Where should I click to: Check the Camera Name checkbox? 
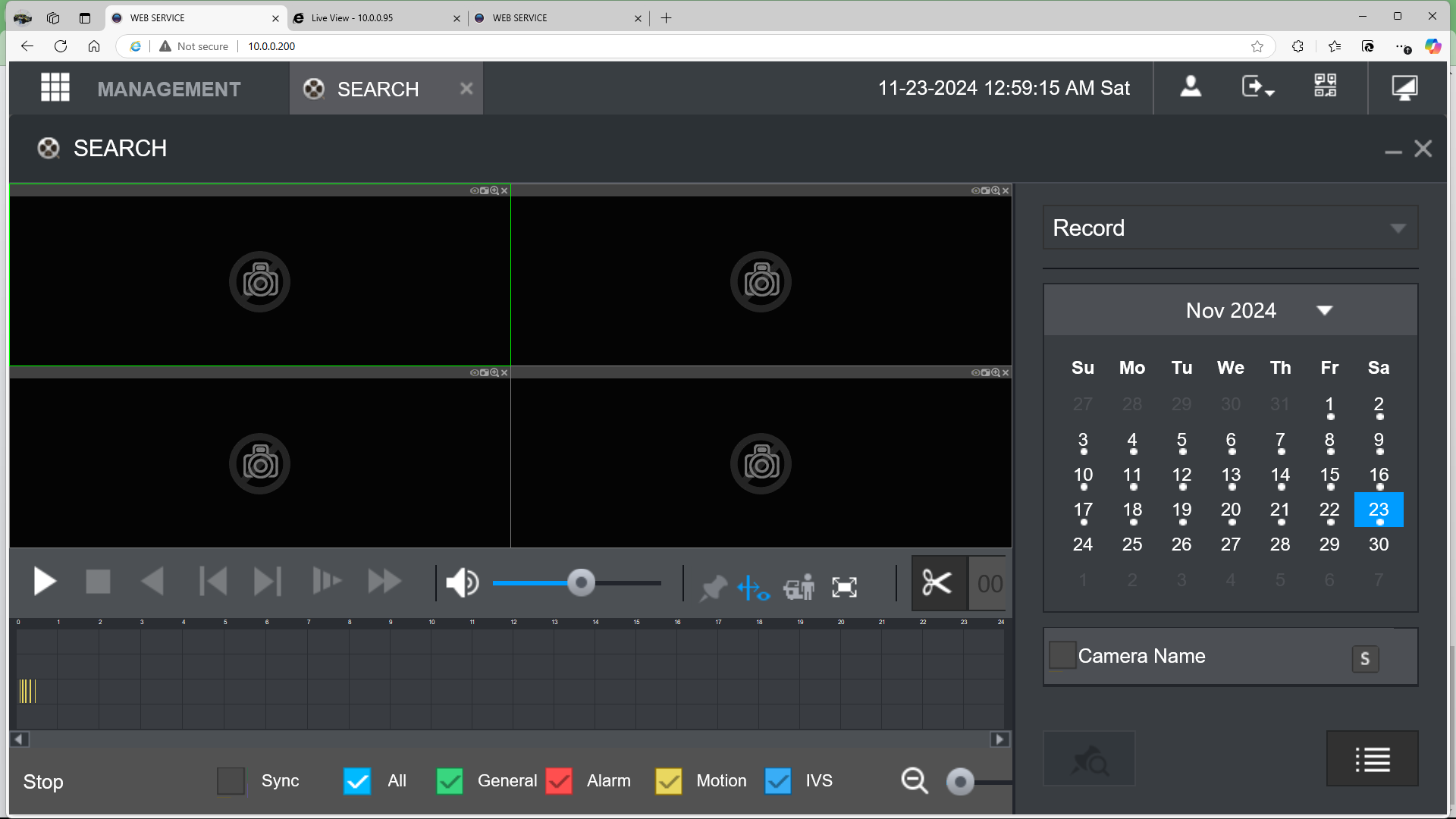coord(1062,655)
